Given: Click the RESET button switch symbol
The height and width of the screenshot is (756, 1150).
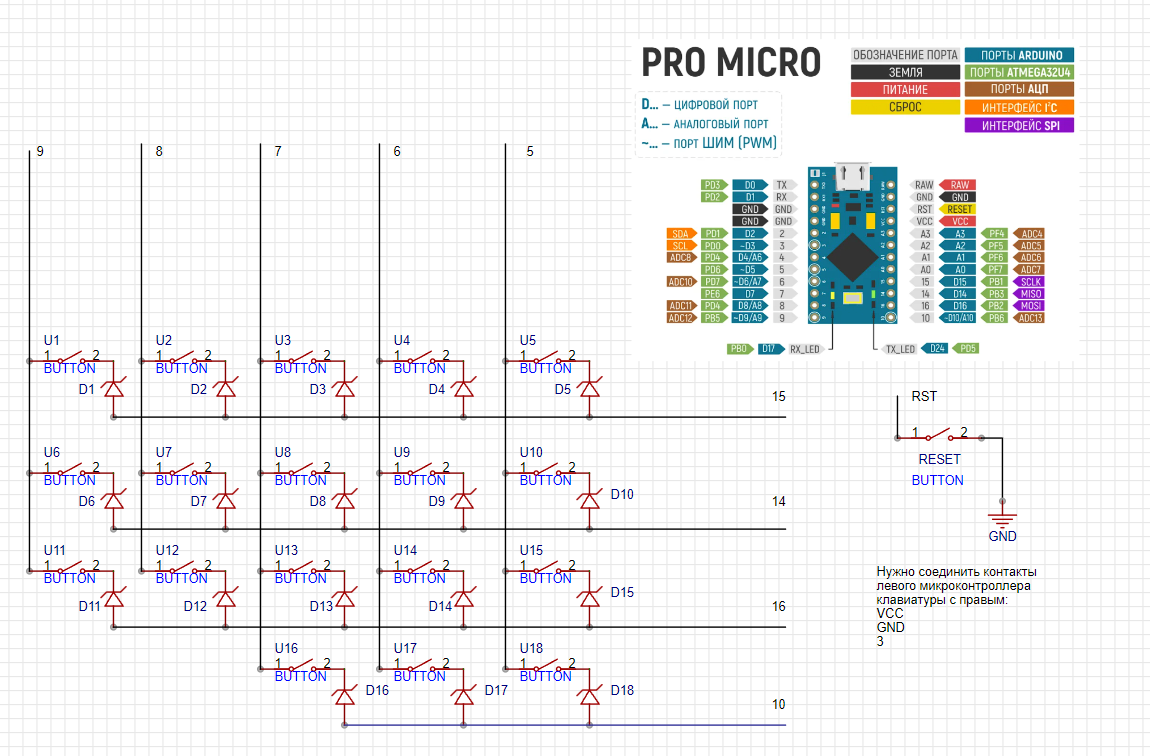Looking at the screenshot, I should pos(940,436).
